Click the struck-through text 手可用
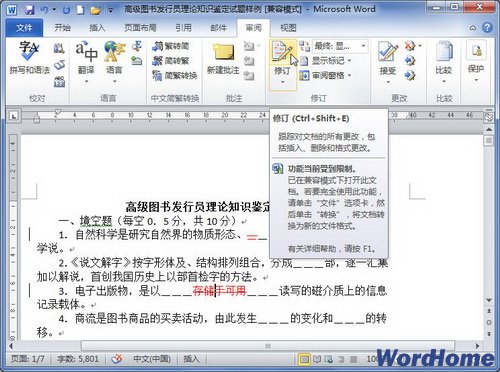 (232, 291)
